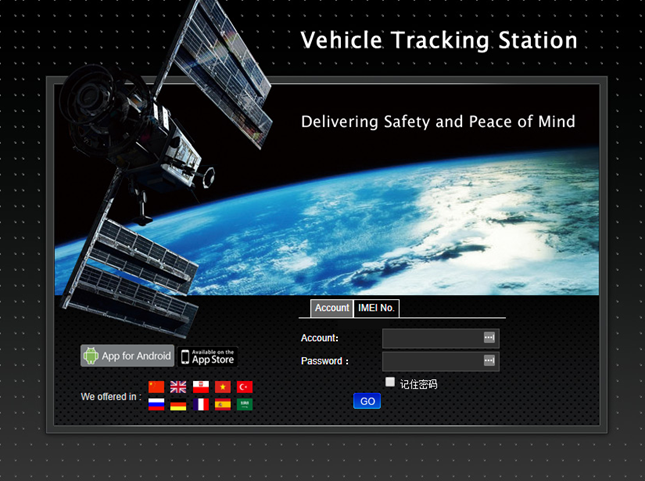Select the China flag language
Screen dimensions: 645x481
point(156,387)
